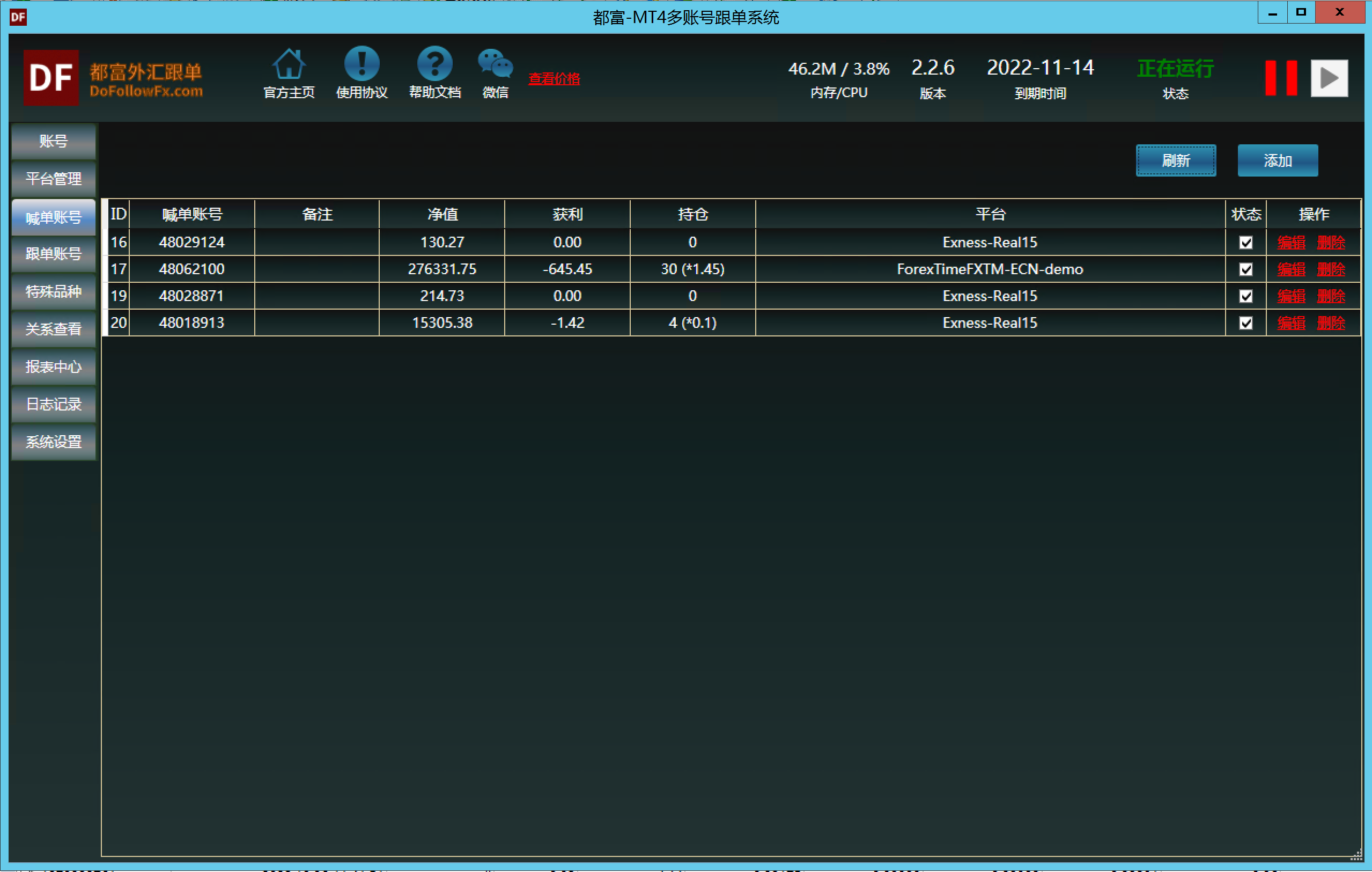Screen dimensions: 1372x872
Task: Go to 日志记录 sidebar section
Action: 54,404
